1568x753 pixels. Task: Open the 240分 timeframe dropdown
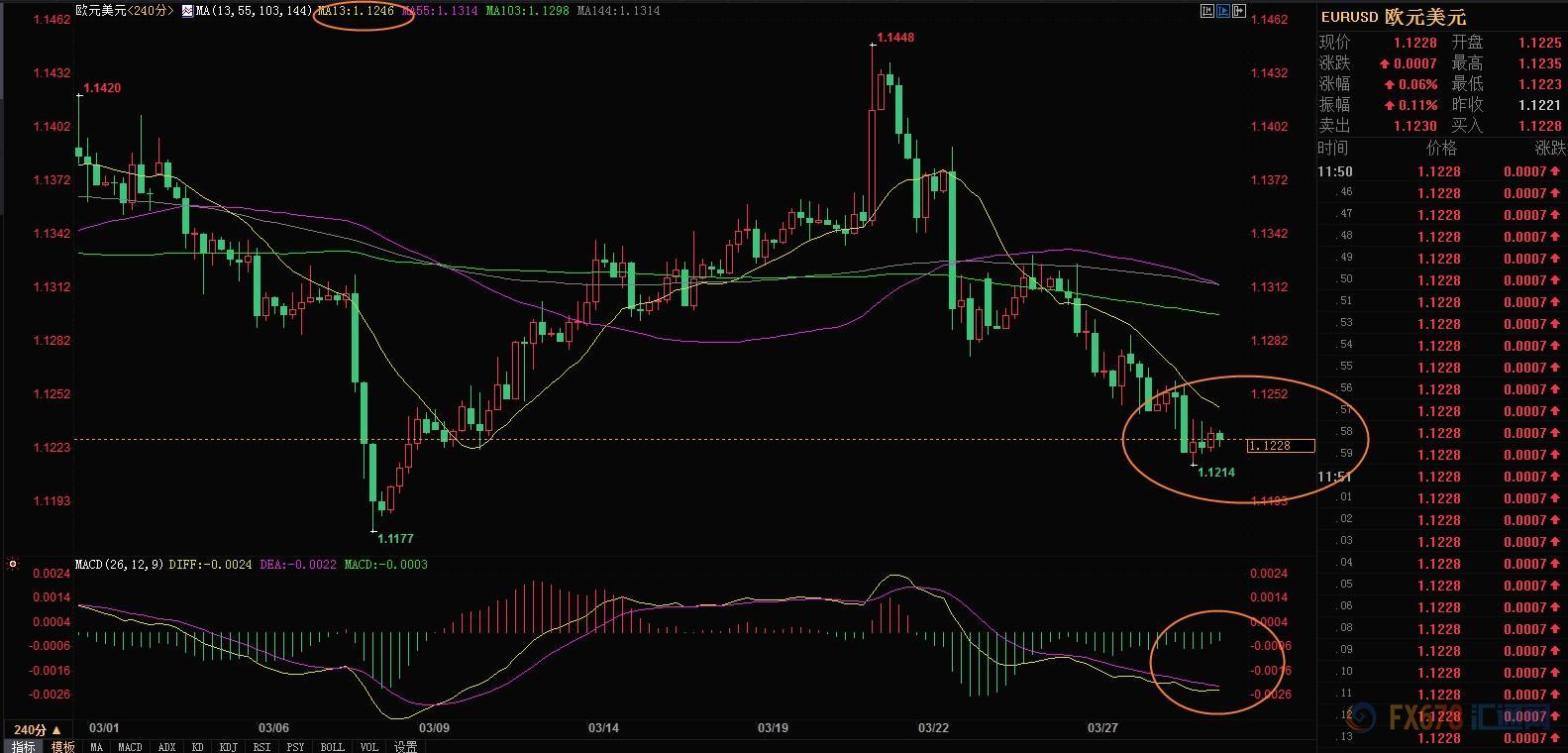tap(38, 730)
